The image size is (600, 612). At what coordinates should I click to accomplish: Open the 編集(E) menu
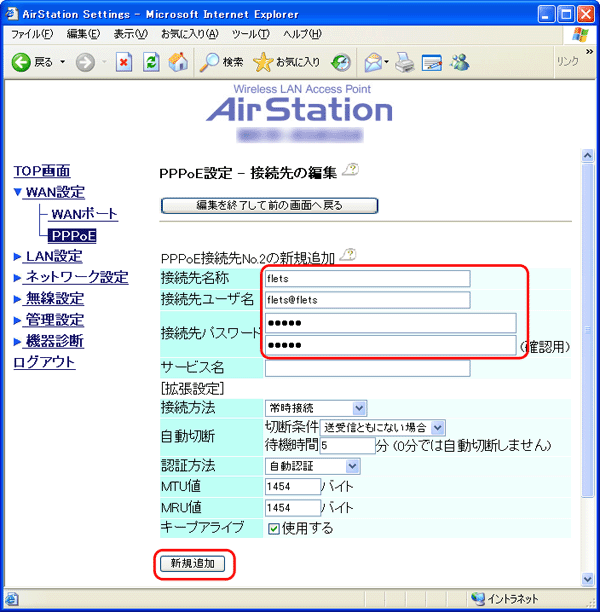[83, 34]
